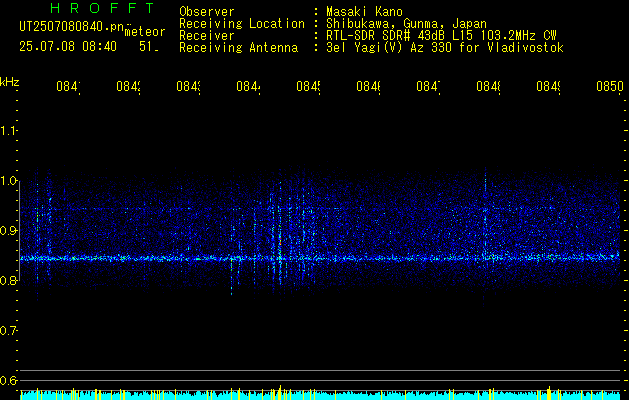Viewport: 629px width, 400px height.
Task: Click the 0848 time marker
Action: click(488, 87)
